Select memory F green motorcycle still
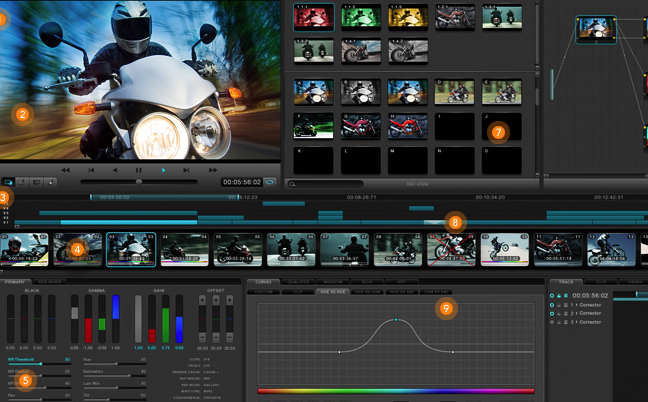 (x=314, y=126)
